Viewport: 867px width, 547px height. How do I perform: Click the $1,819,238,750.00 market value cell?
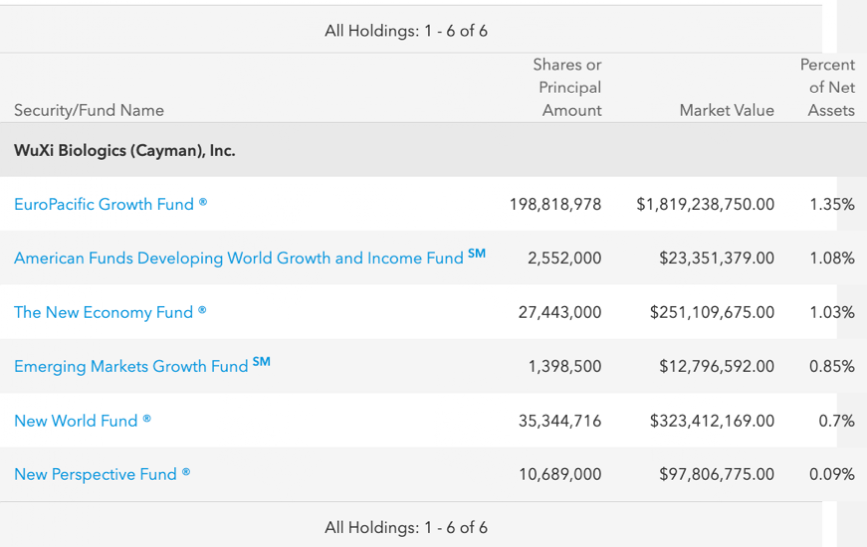[705, 204]
